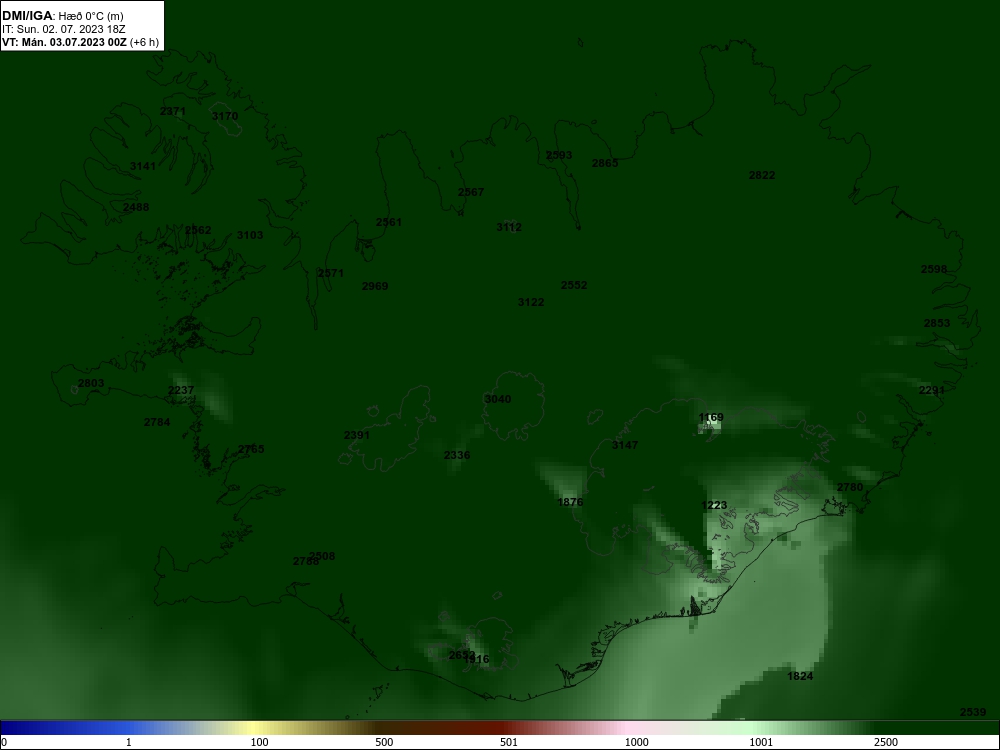Click the 0 tick on the color scale
The width and height of the screenshot is (1000, 750).
(4, 742)
